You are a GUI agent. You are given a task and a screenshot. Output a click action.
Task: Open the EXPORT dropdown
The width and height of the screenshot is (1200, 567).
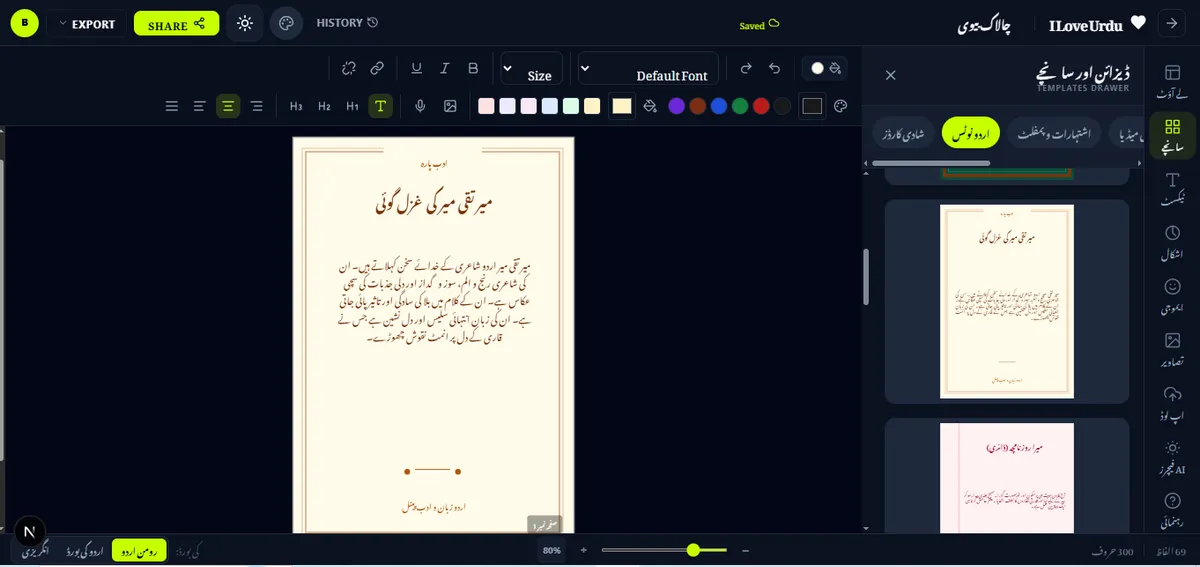click(87, 24)
